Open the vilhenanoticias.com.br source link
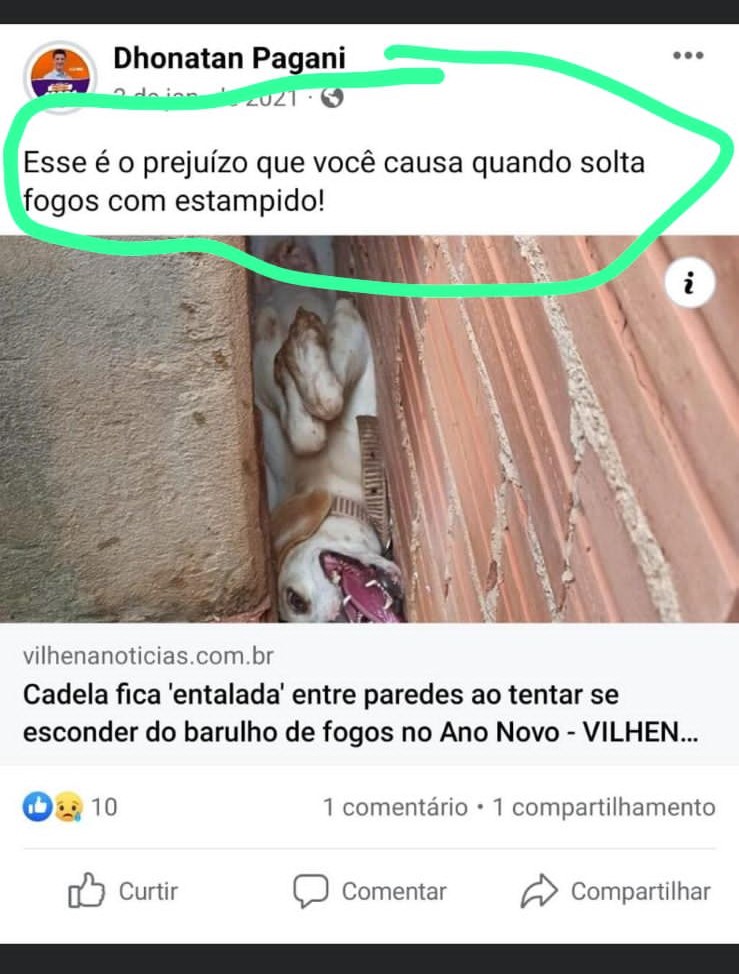The height and width of the screenshot is (974, 739). click(x=148, y=656)
